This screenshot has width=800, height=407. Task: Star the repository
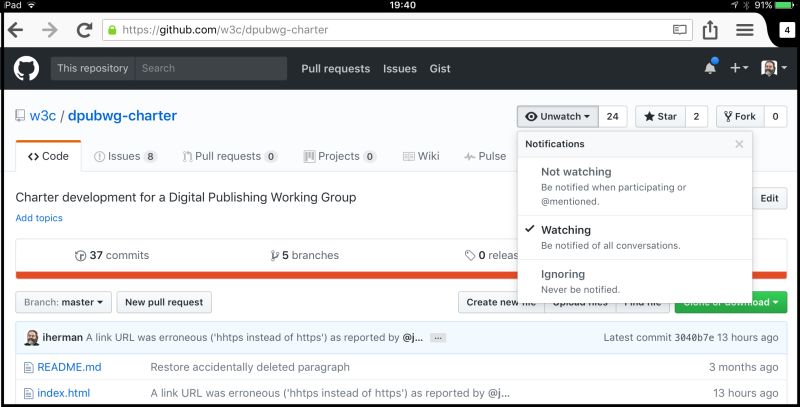tap(660, 116)
